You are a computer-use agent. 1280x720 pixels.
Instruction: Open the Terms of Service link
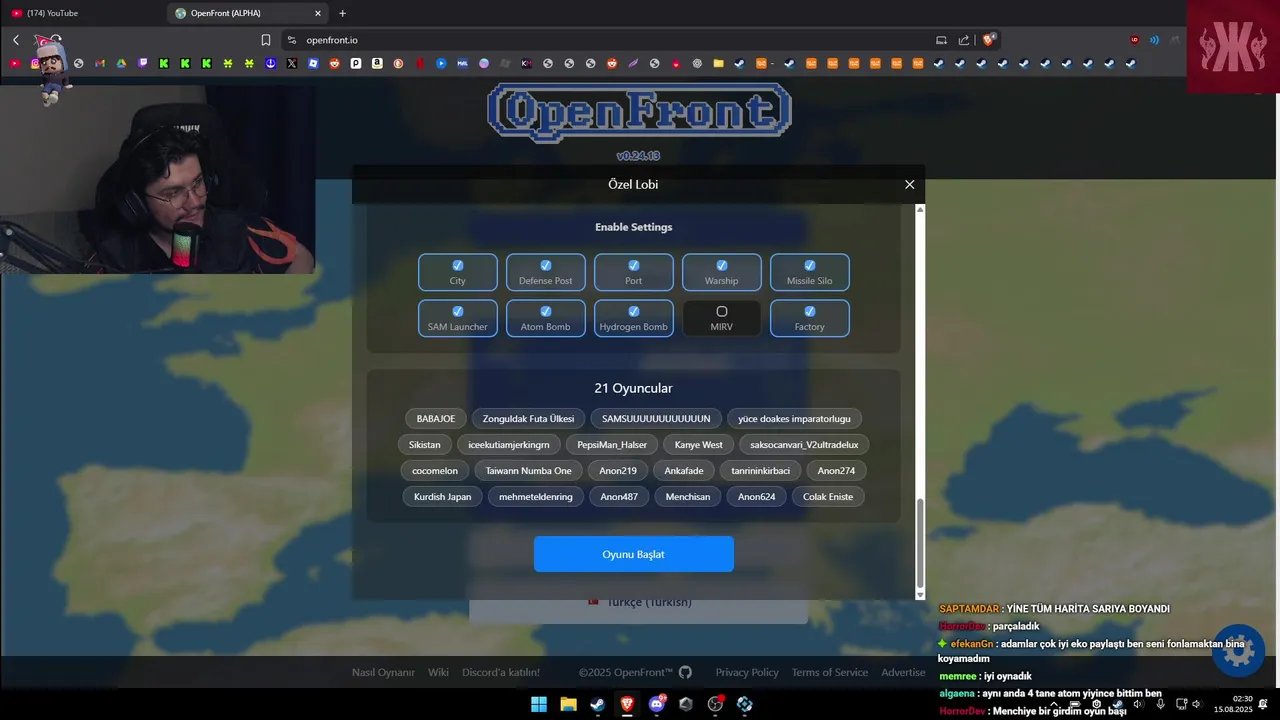click(x=830, y=672)
